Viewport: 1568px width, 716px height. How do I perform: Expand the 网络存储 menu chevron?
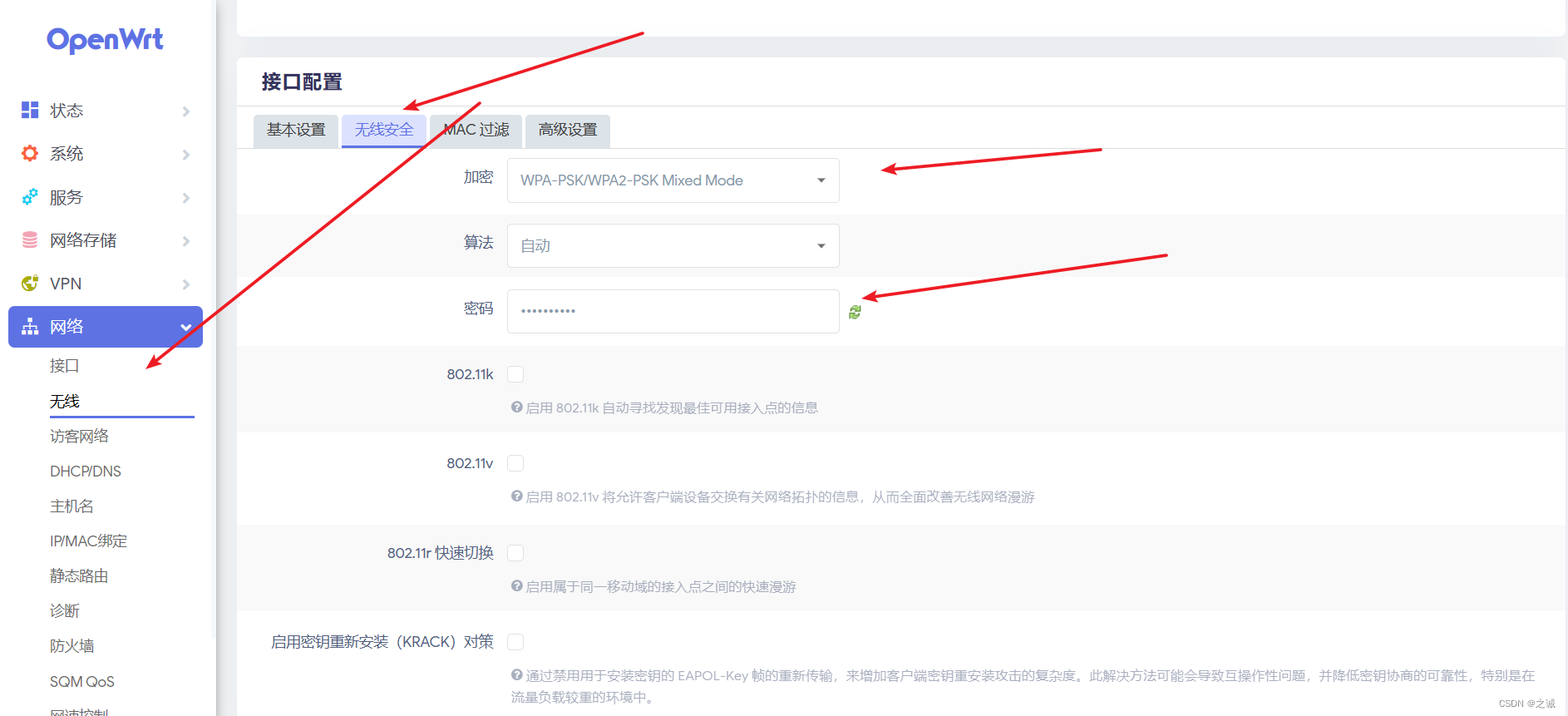coord(186,241)
